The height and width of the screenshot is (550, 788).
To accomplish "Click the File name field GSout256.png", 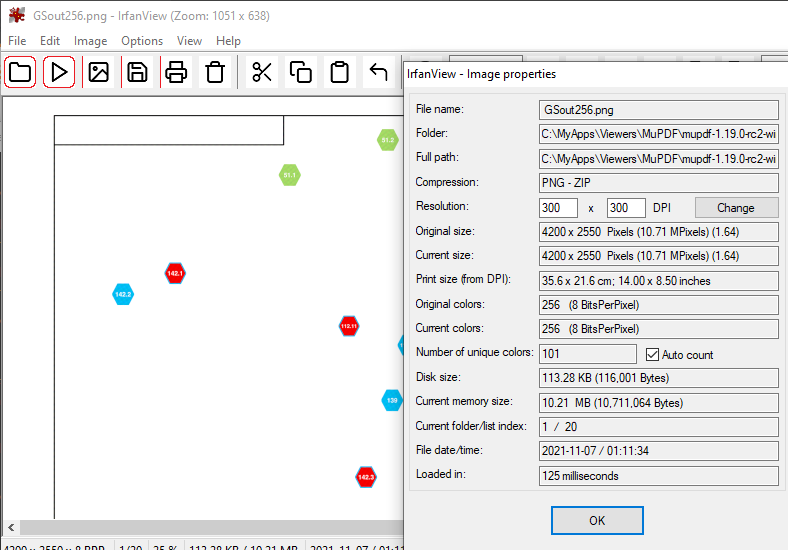I will pyautogui.click(x=659, y=110).
